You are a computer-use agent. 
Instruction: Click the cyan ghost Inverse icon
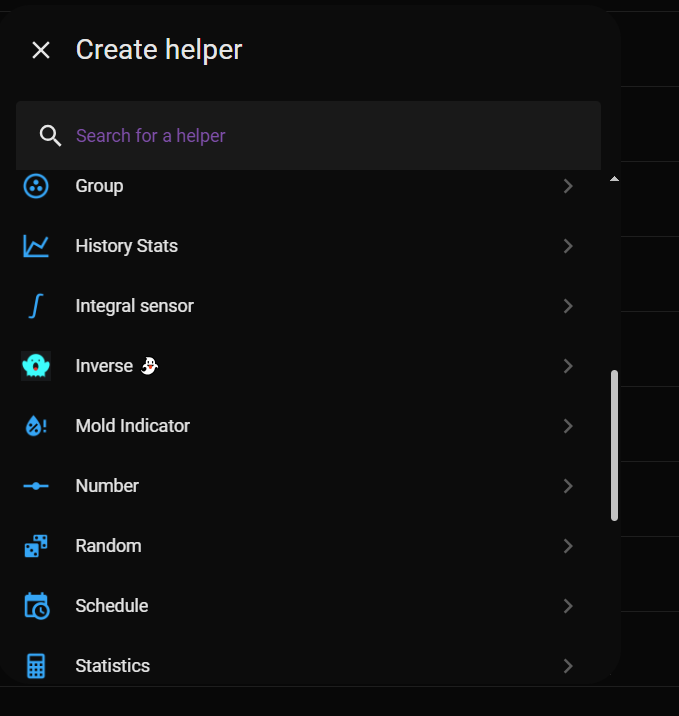coord(36,366)
